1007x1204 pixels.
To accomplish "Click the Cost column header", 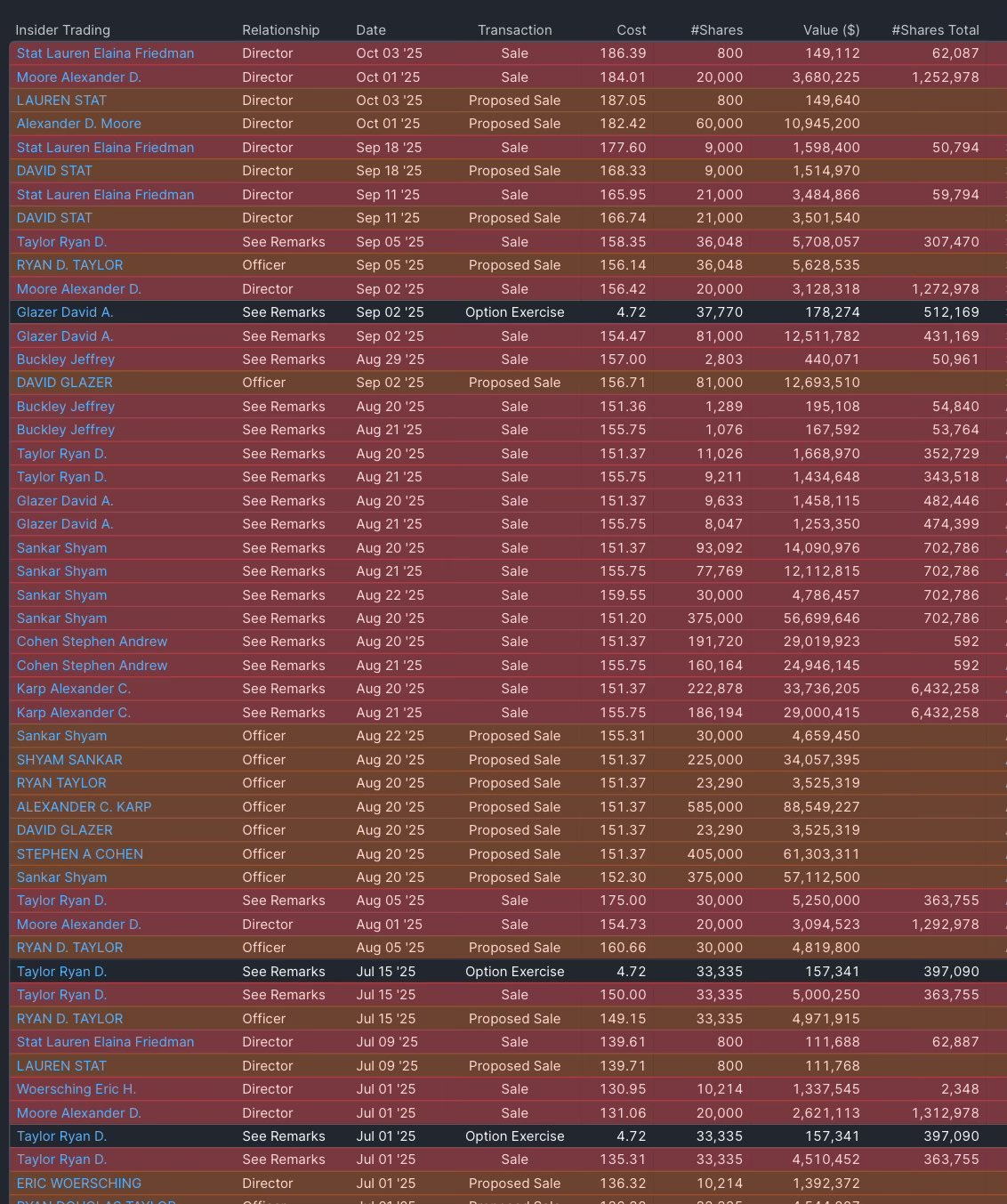I will [632, 30].
